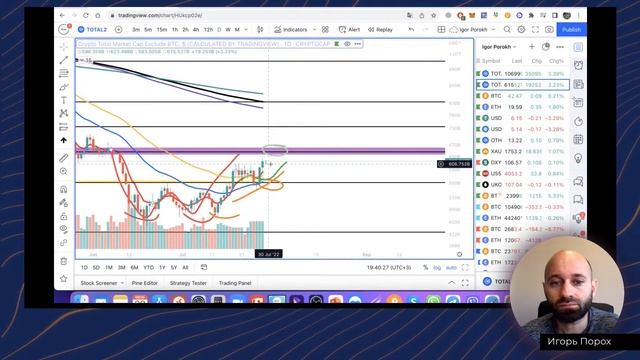Open the prediction and measurement tools
This screenshot has width=640, height=360.
pyautogui.click(x=64, y=127)
